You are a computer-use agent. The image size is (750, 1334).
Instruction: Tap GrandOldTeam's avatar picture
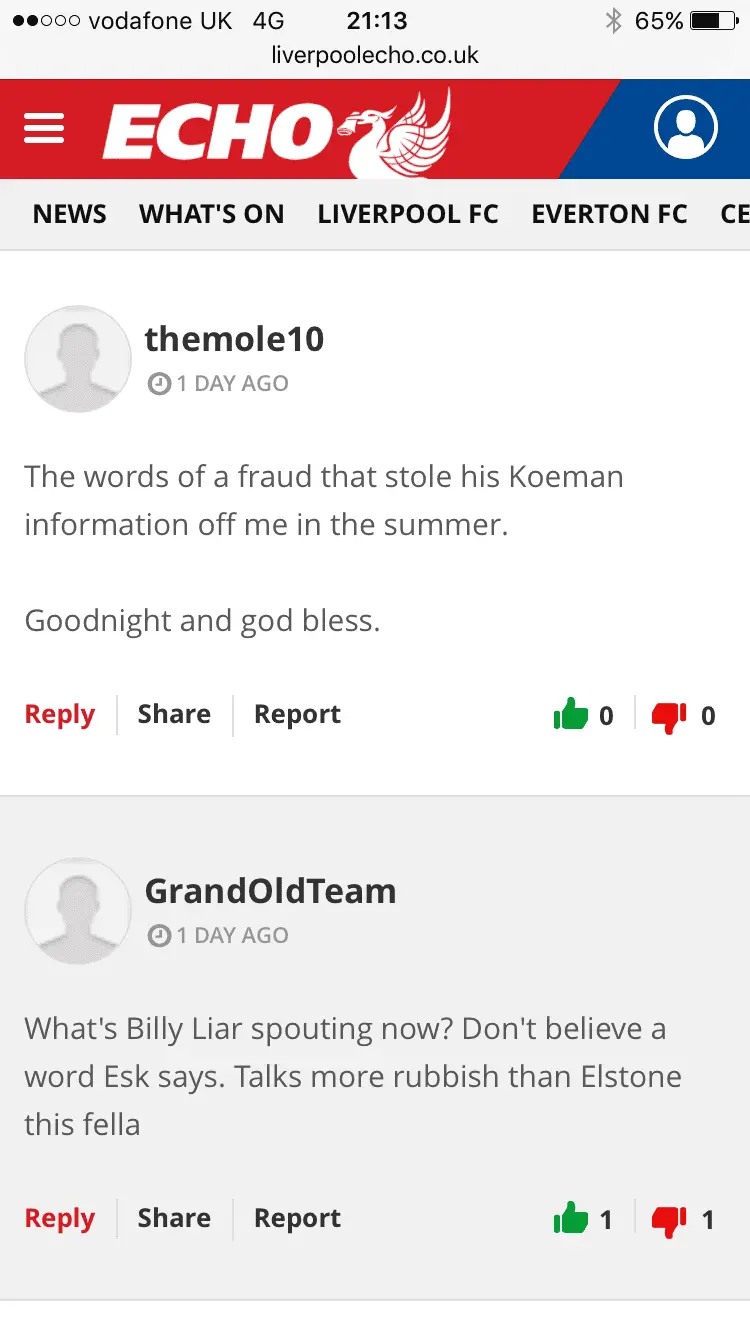[78, 911]
